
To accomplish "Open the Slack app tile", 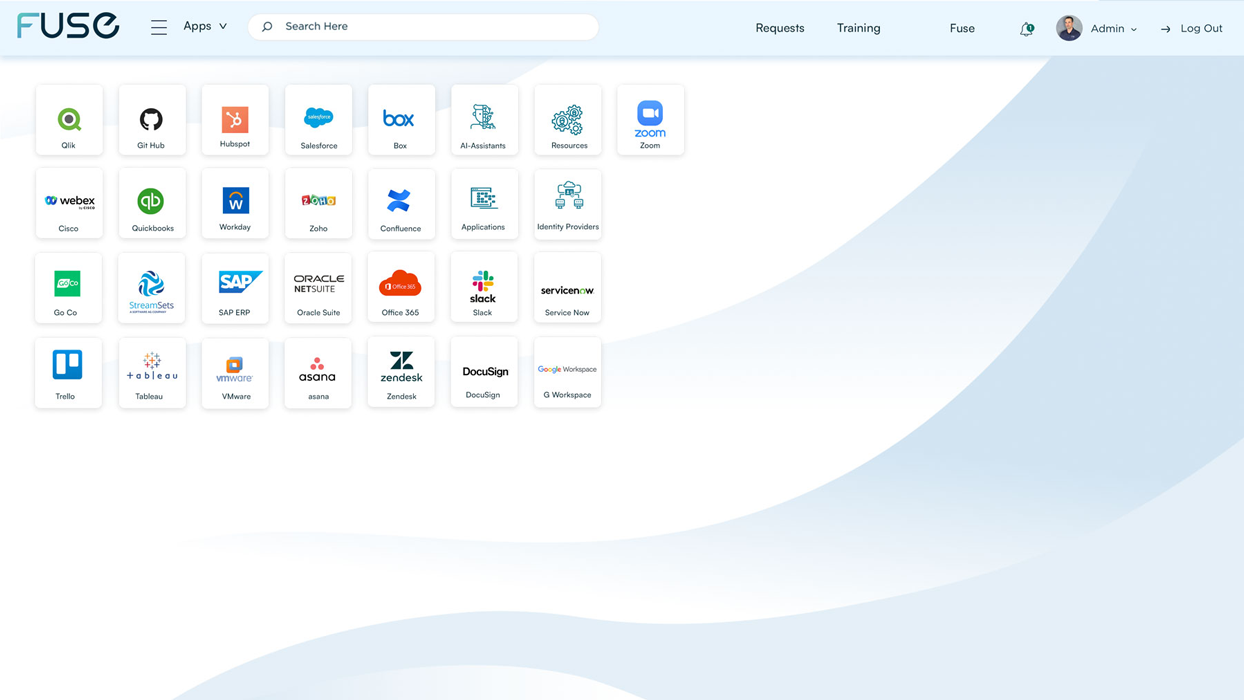I will pyautogui.click(x=484, y=287).
